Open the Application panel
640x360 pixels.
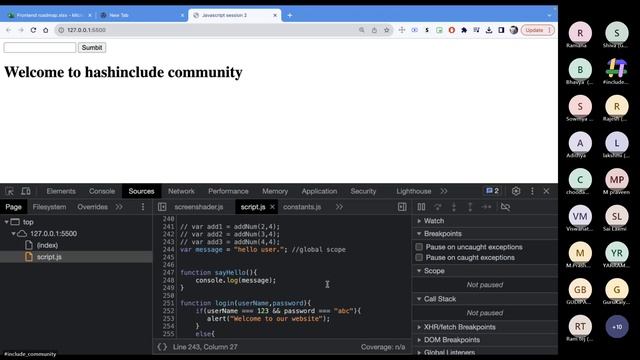[319, 191]
